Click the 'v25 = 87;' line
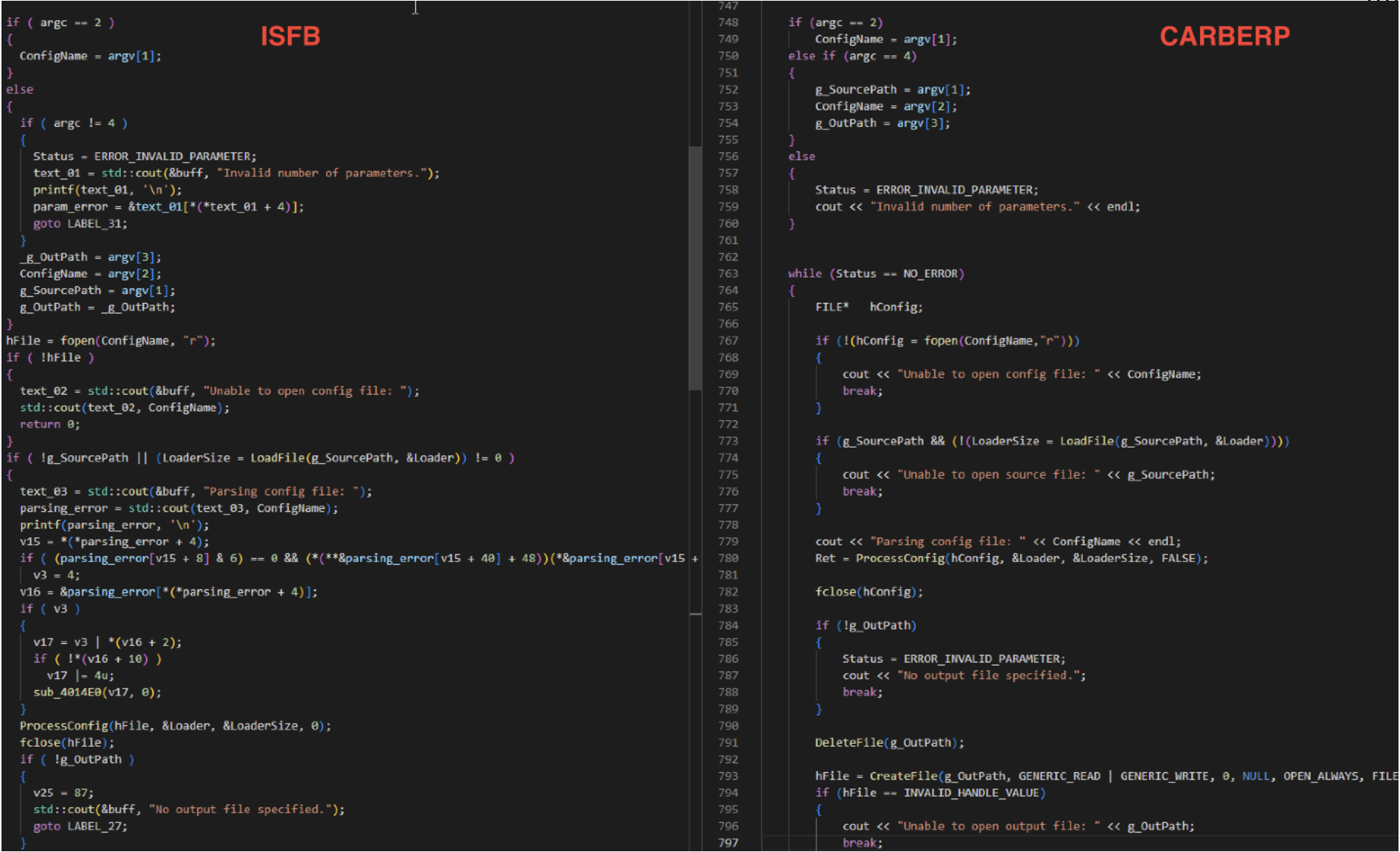Image resolution: width=1400 pixels, height=852 pixels. tap(63, 793)
